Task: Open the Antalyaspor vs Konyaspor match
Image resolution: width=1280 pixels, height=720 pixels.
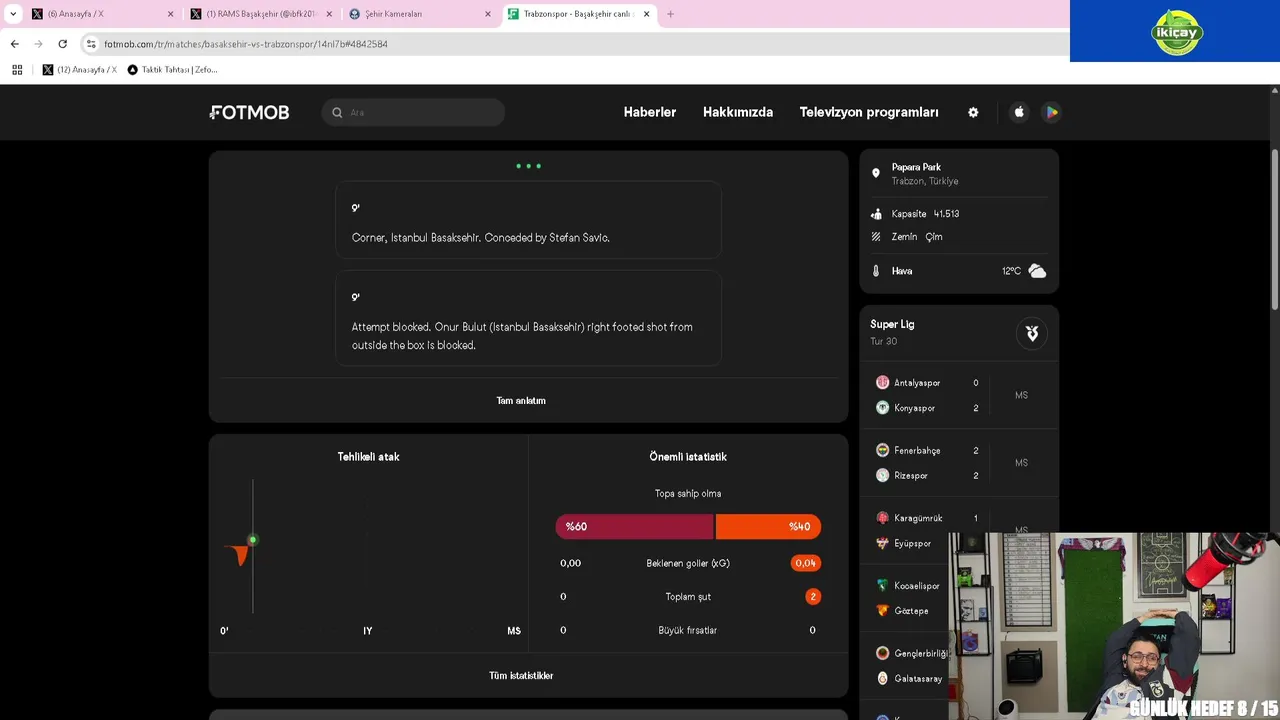Action: click(959, 395)
